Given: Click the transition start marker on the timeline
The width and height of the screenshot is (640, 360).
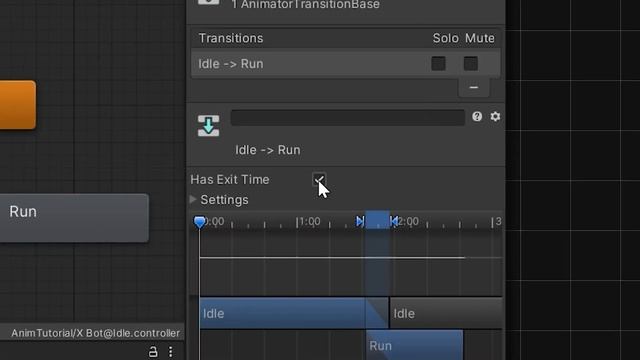Looking at the screenshot, I should click(x=360, y=222).
